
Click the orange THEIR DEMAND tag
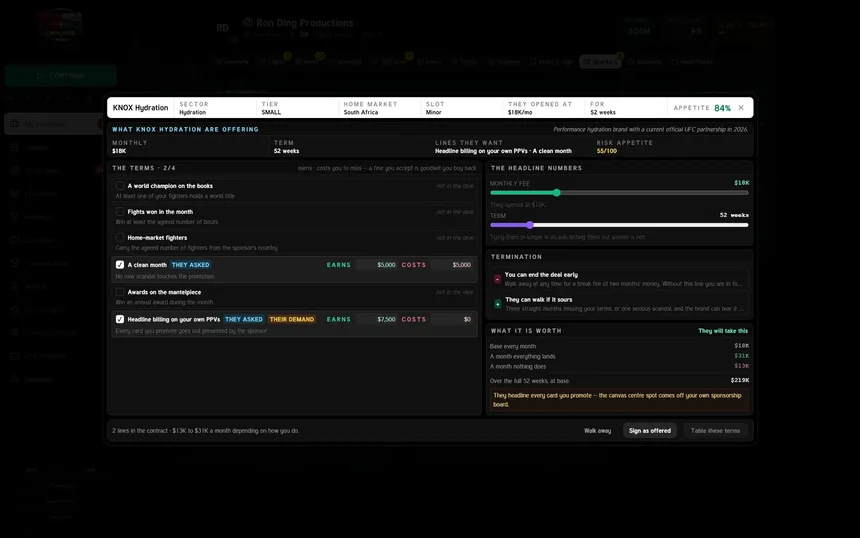pyautogui.click(x=292, y=319)
